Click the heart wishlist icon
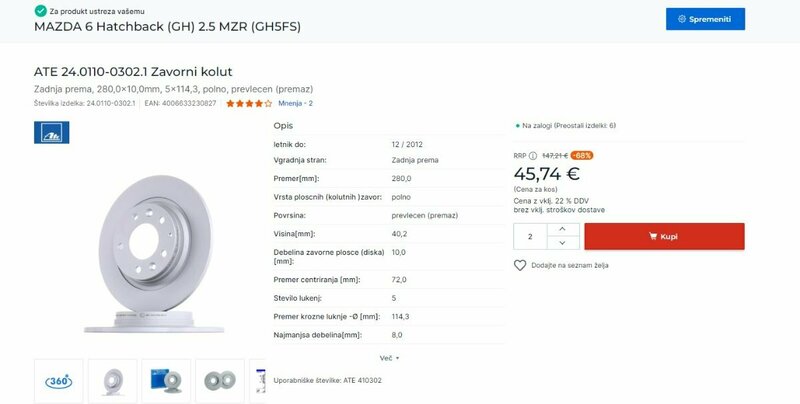This screenshot has width=800, height=404. [x=520, y=265]
